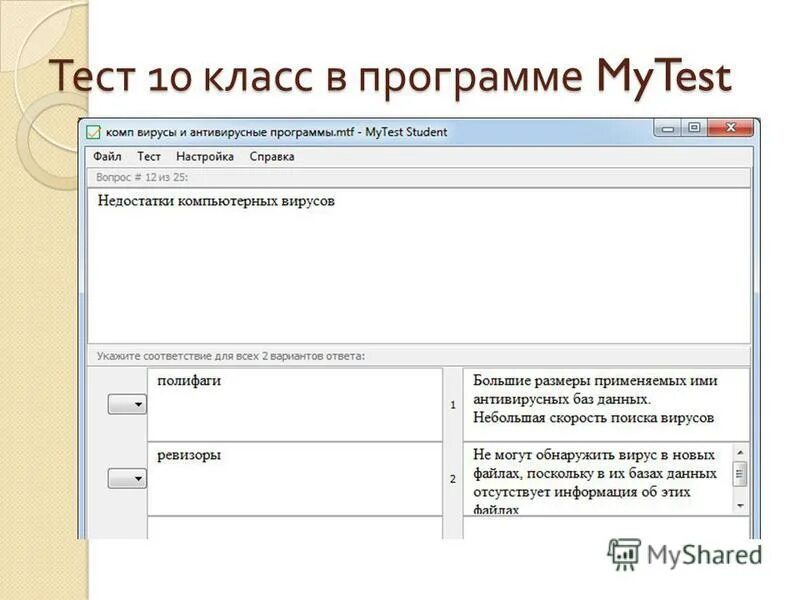
Task: Expand the dropdown next to ревизоры
Action: pos(127,479)
